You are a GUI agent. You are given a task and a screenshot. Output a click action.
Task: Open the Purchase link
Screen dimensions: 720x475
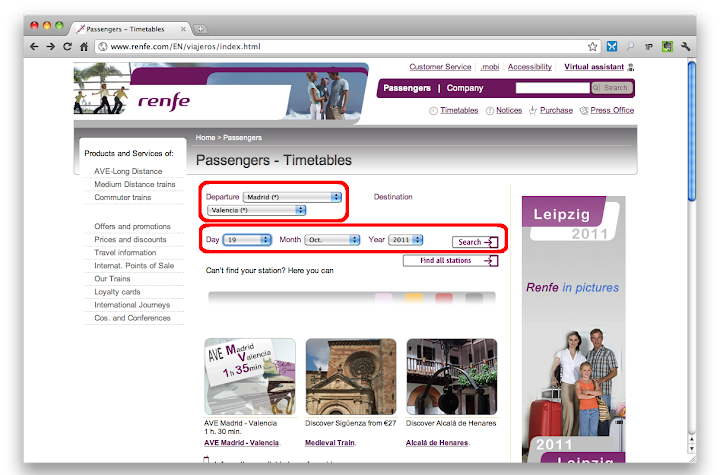[556, 110]
